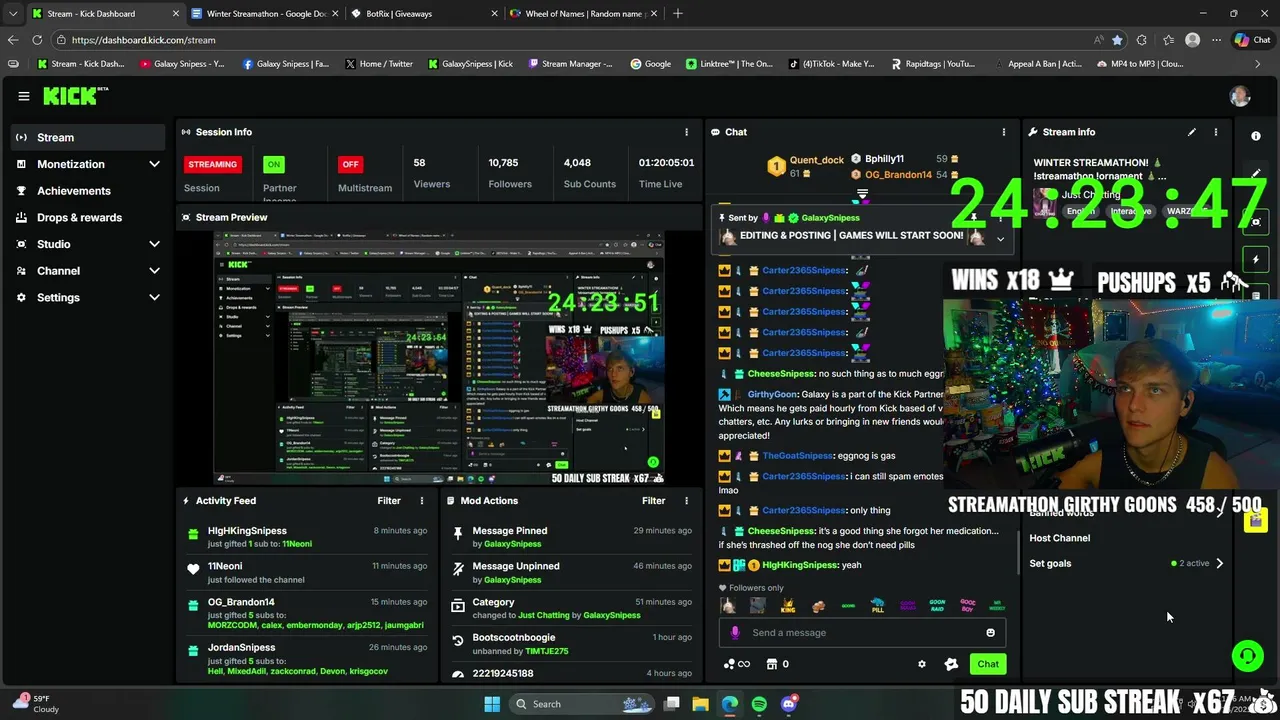This screenshot has width=1280, height=720.
Task: Click Bootscootnboogie in Mod Actions
Action: (x=514, y=637)
